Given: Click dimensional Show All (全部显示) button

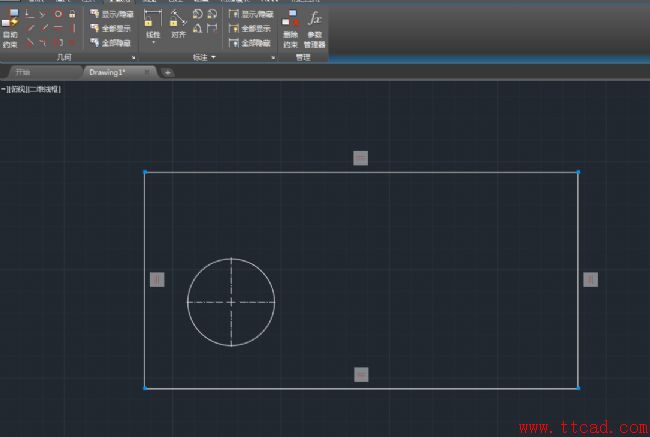Looking at the screenshot, I should 250,29.
